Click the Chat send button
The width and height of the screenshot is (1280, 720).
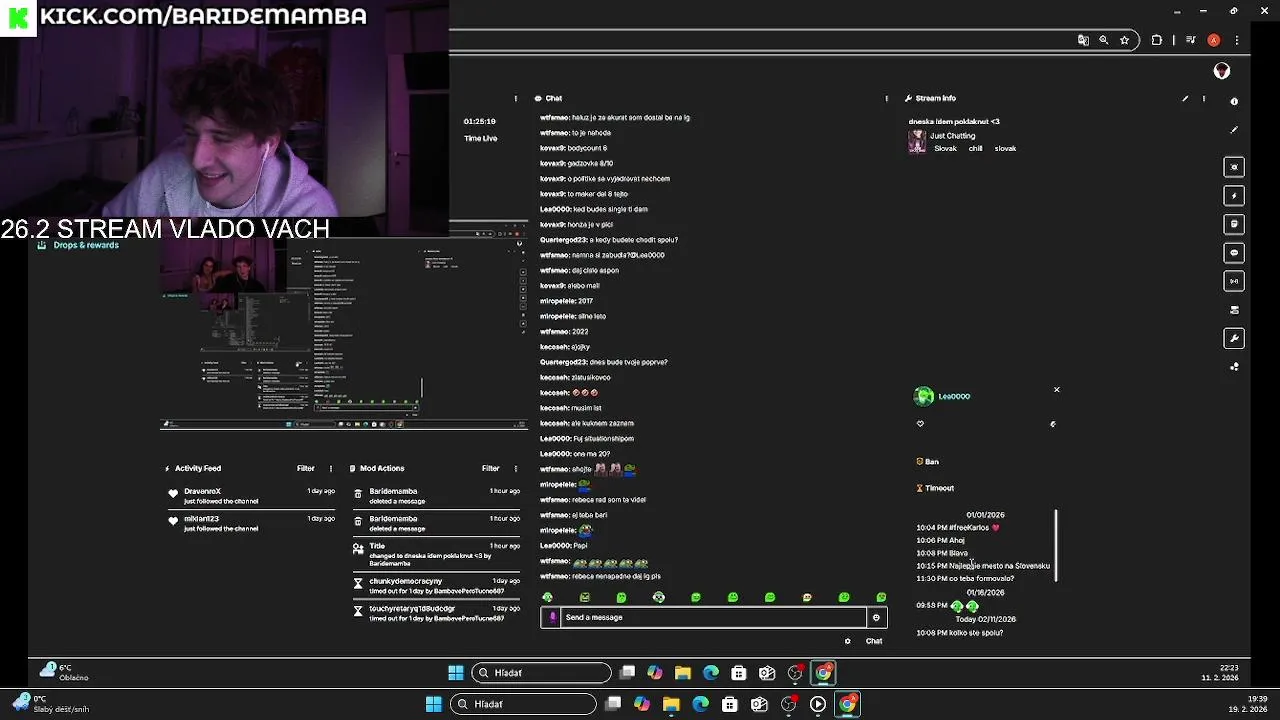pos(874,641)
